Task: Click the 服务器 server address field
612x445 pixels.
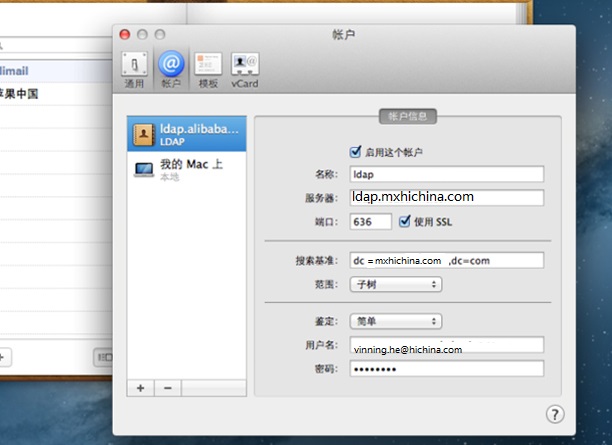Action: [446, 197]
